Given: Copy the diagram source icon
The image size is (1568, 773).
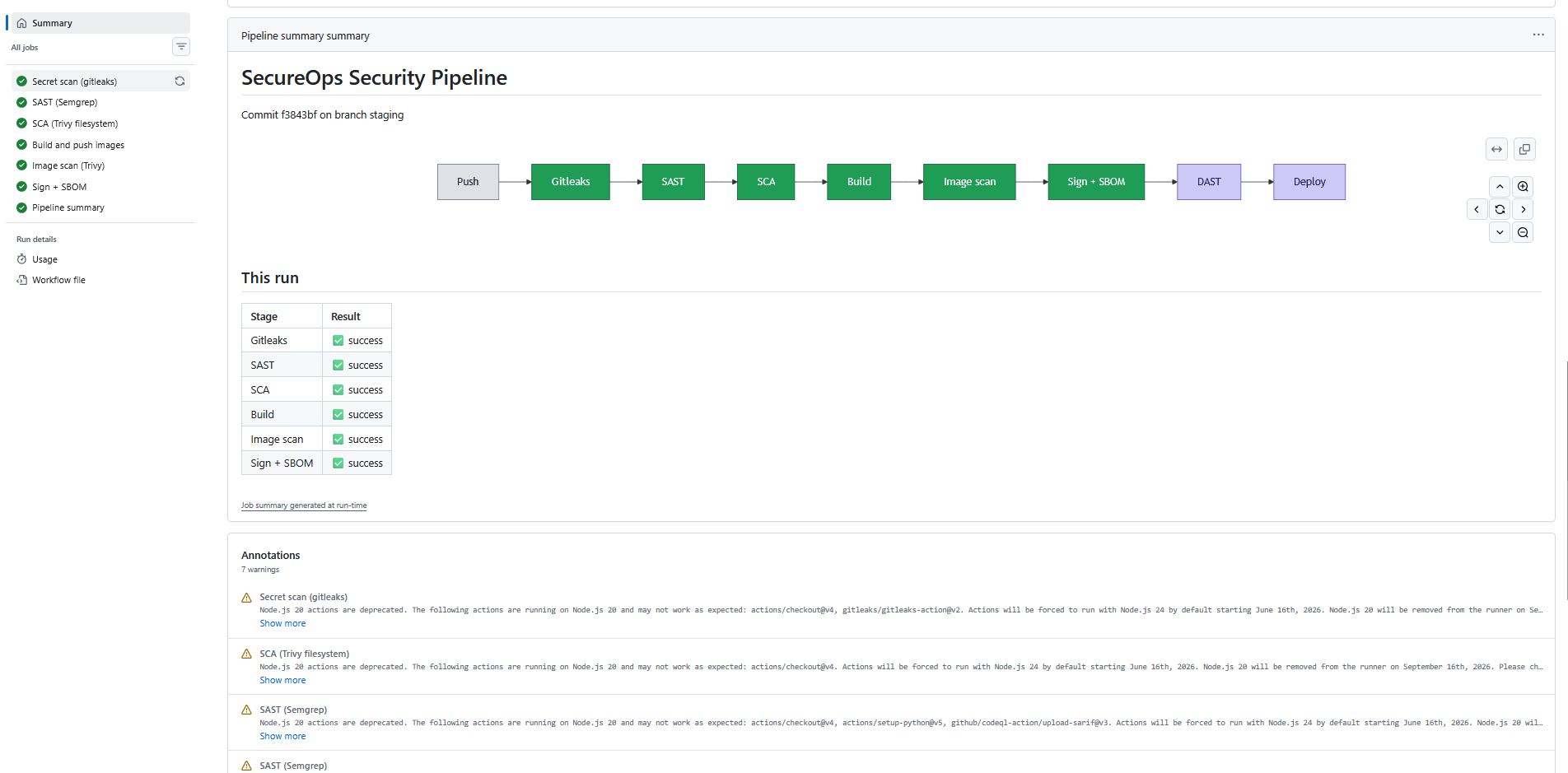Looking at the screenshot, I should tap(1524, 149).
